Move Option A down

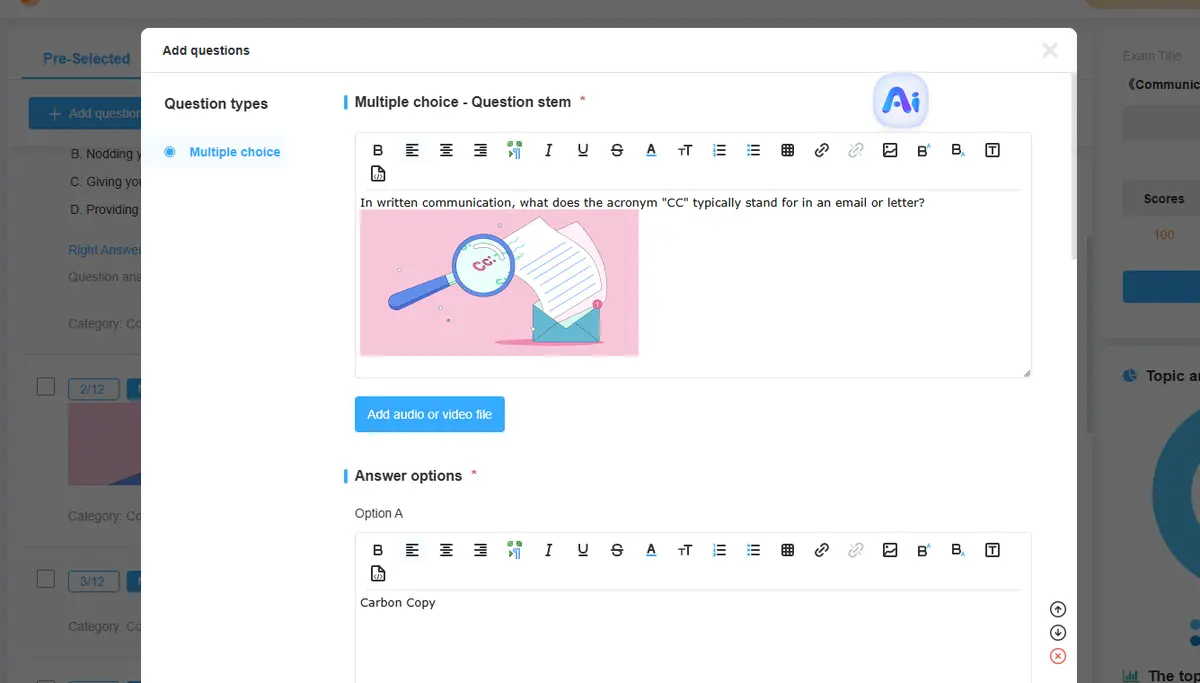(x=1058, y=633)
